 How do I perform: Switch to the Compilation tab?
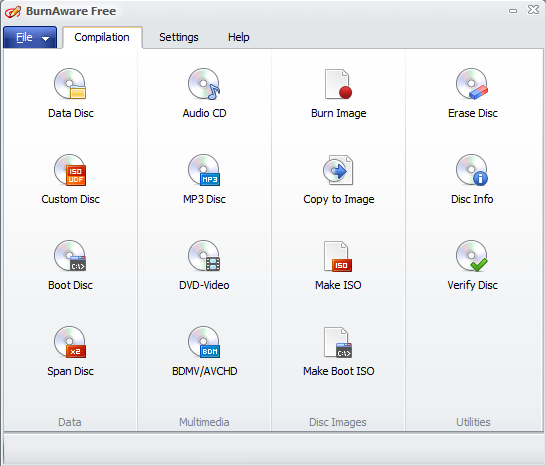[102, 37]
